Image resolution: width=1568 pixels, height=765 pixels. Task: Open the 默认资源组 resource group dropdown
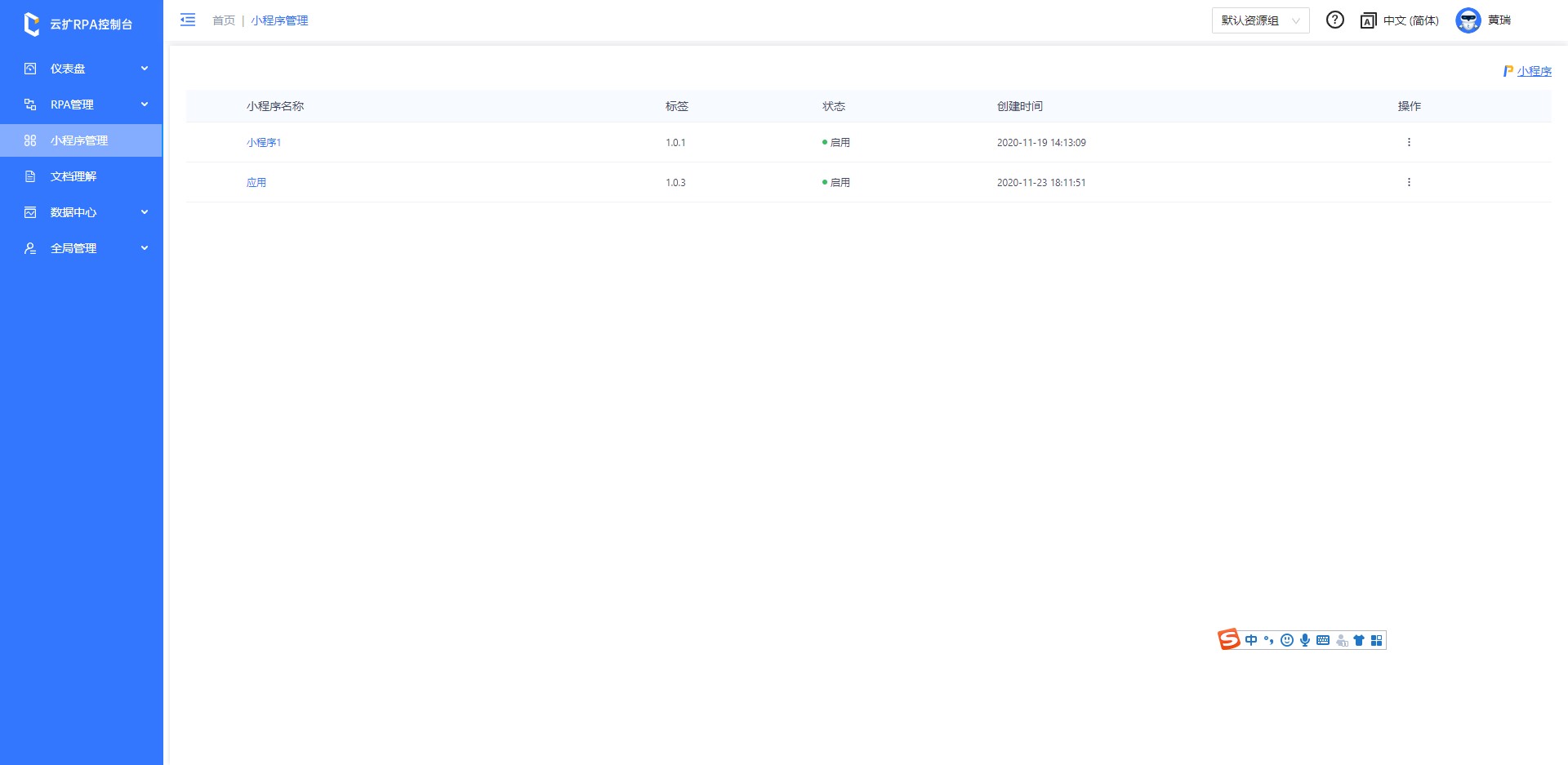click(1260, 20)
